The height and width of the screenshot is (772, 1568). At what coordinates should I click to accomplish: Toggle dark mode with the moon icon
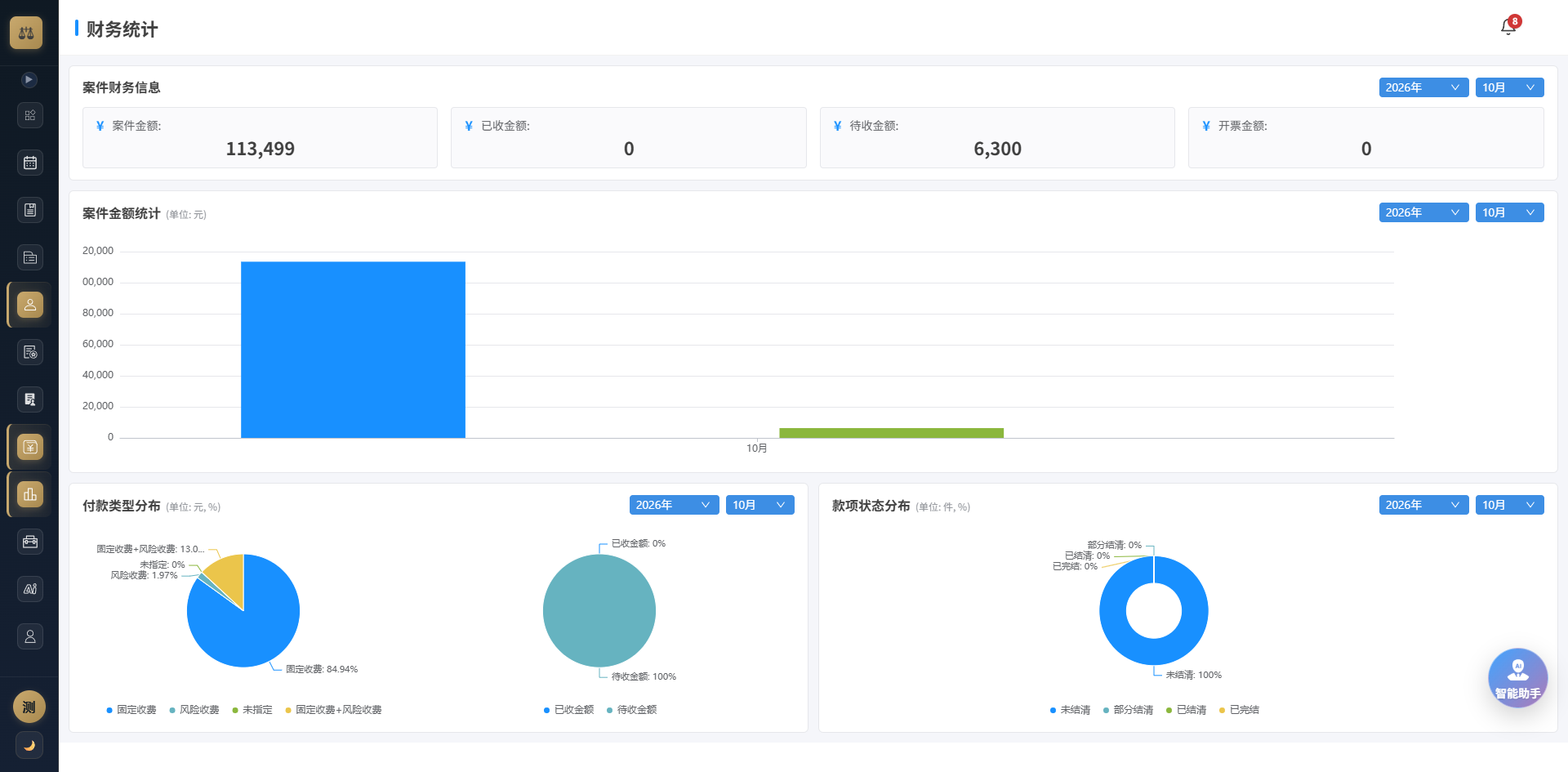click(x=29, y=745)
